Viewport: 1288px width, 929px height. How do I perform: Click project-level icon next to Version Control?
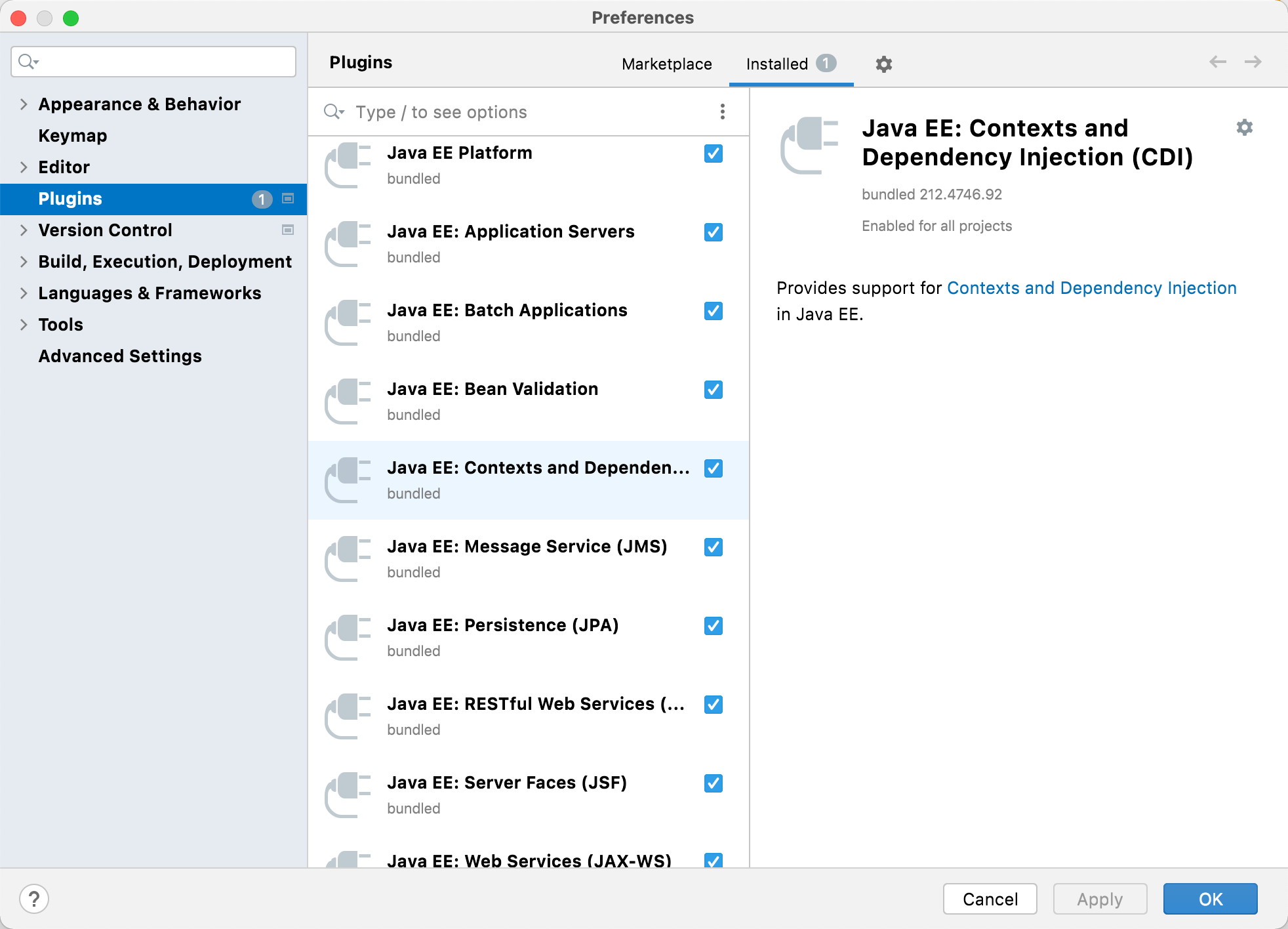tap(288, 230)
